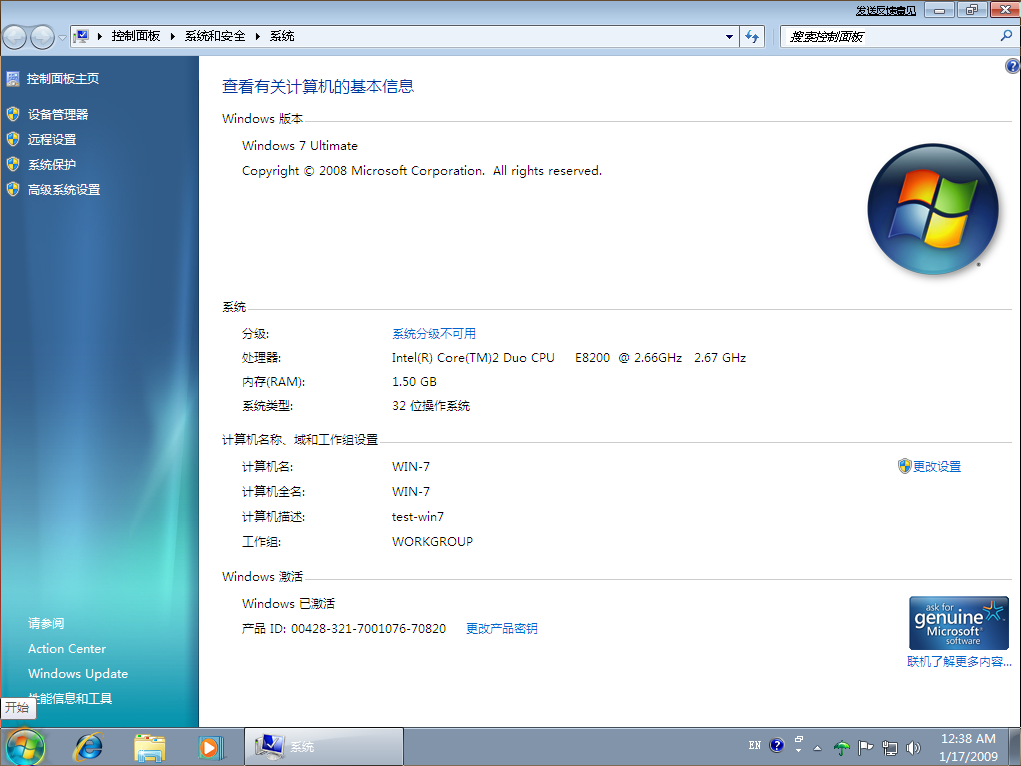
Task: Click volume speaker tray icon
Action: [x=913, y=748]
